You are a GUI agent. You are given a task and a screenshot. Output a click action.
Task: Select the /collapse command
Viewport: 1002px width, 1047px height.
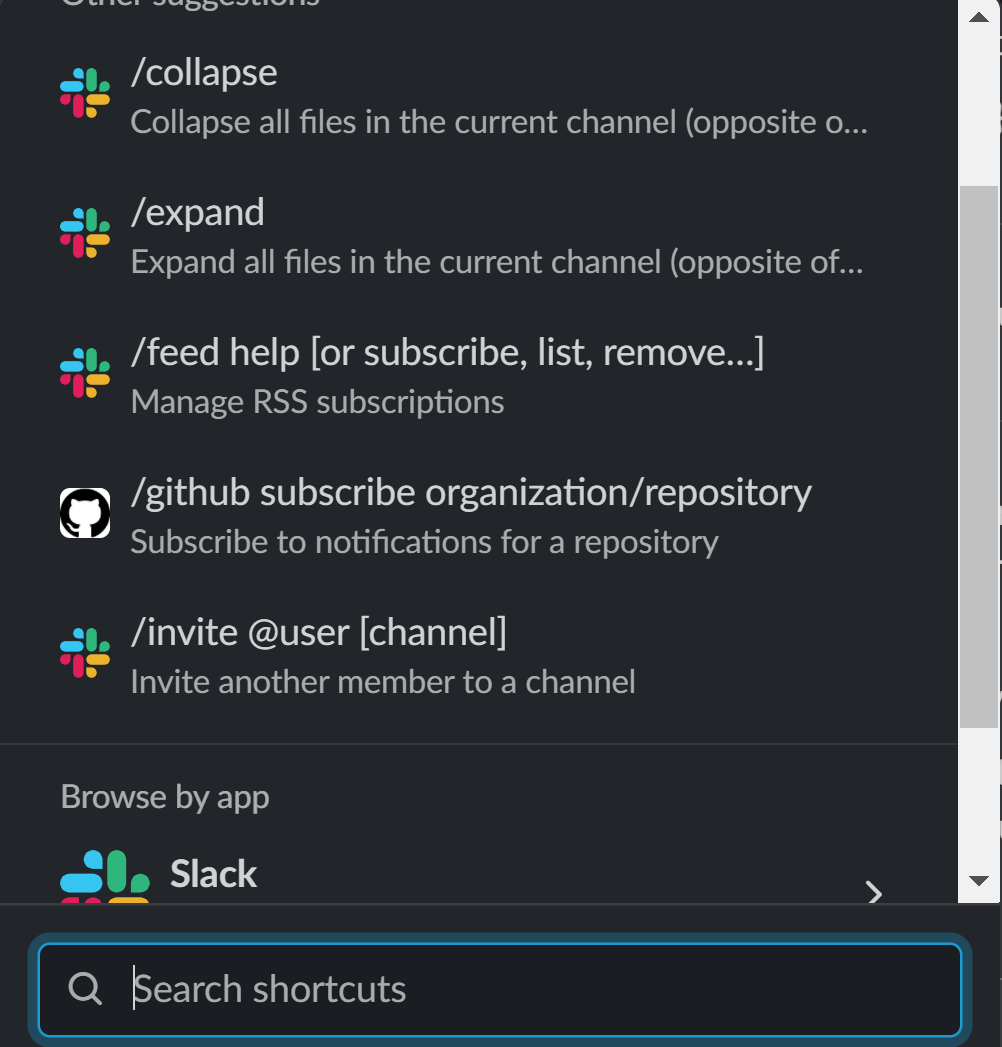point(204,73)
